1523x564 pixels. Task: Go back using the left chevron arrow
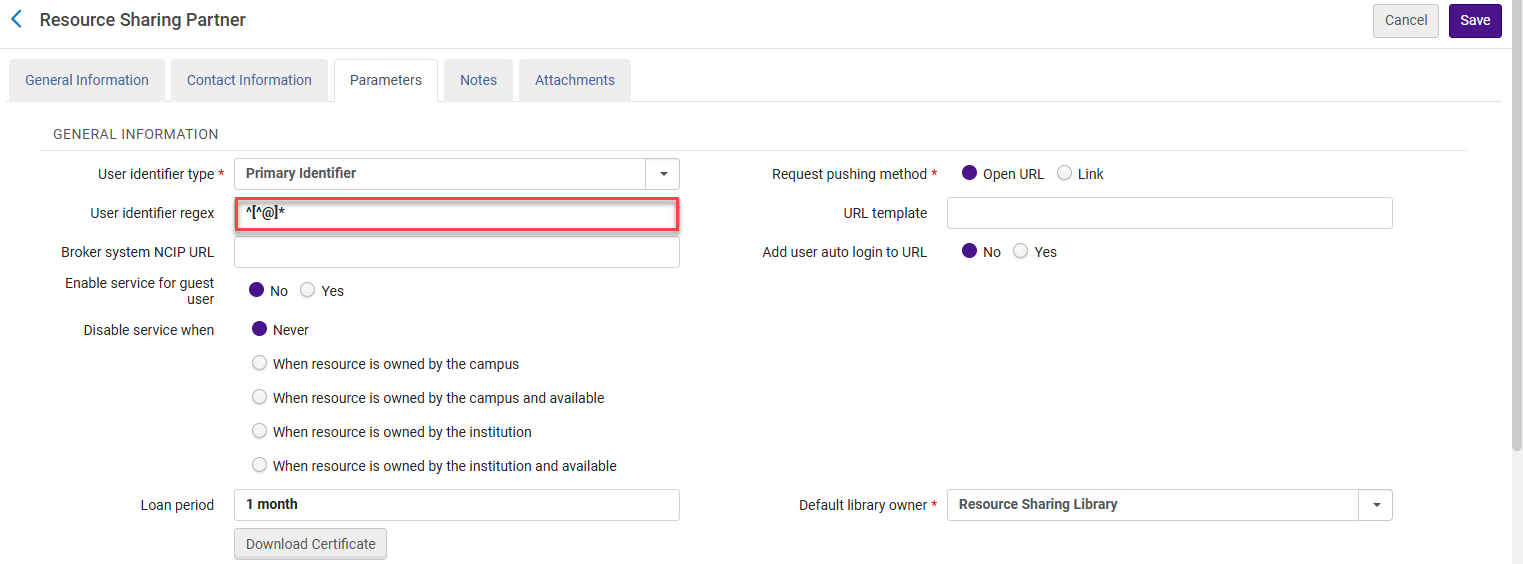(16, 19)
